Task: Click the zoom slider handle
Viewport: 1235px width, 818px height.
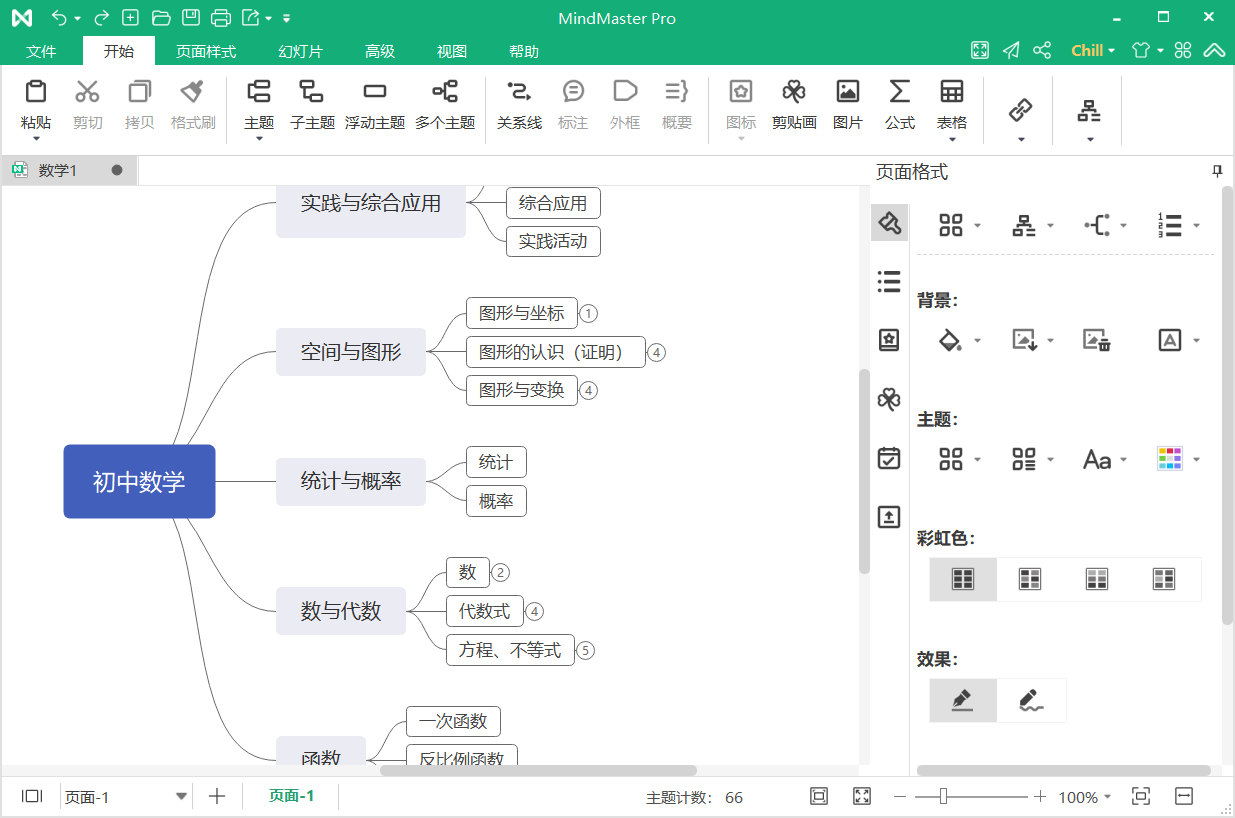Action: coord(943,796)
